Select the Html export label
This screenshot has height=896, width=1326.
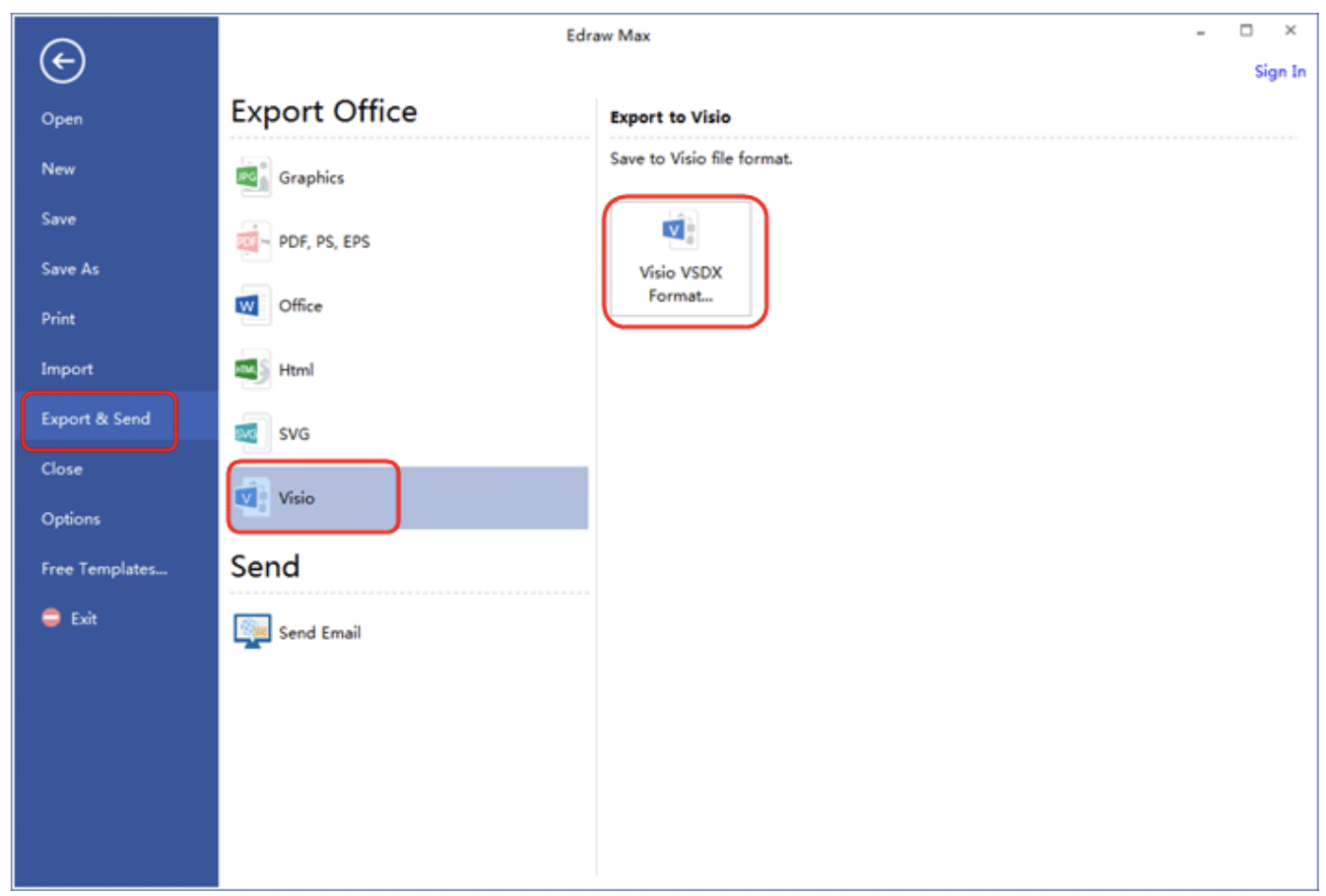296,370
